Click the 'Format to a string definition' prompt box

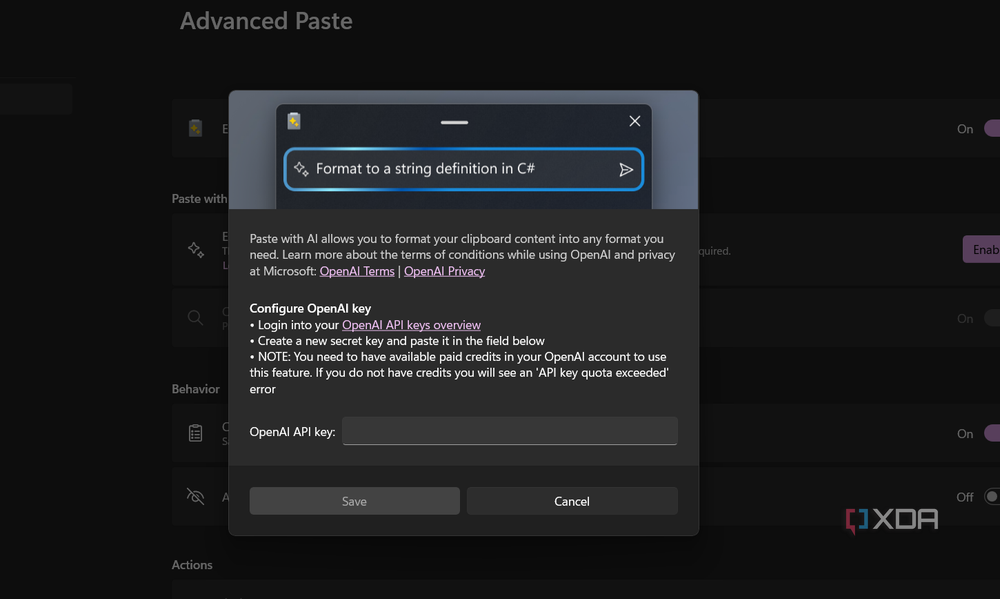point(464,169)
